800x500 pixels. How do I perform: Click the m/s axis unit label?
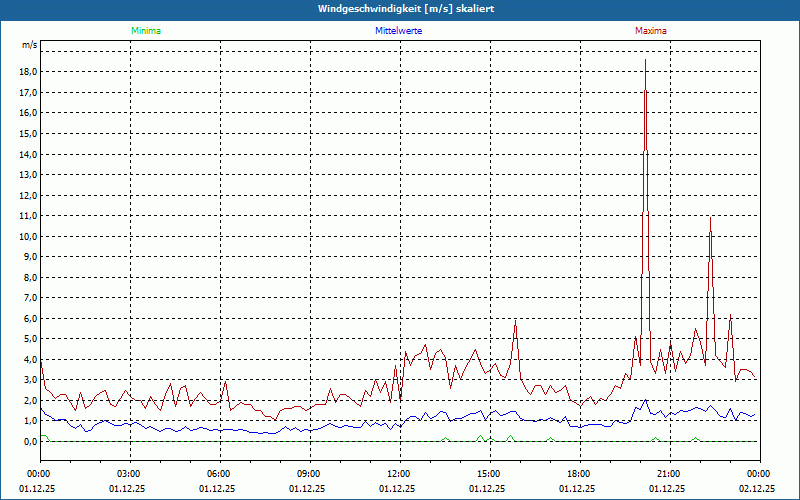coord(30,45)
